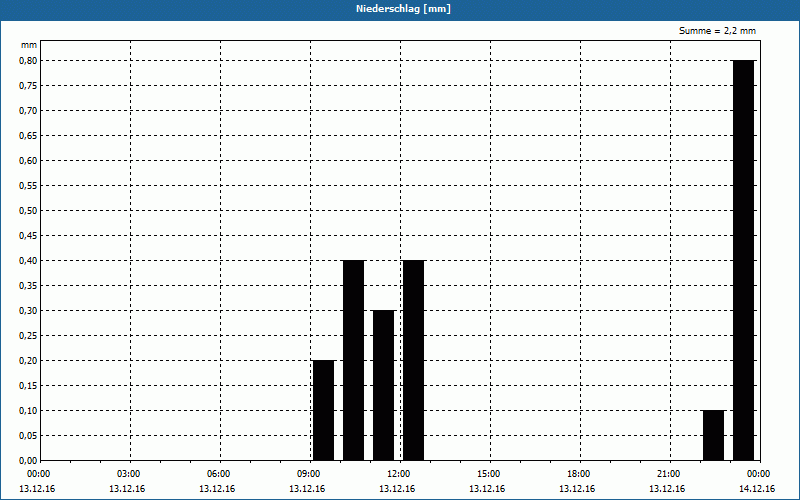Click the 0,40 mm bar left of 0,30 bar
This screenshot has height=500, width=800.
pyautogui.click(x=354, y=360)
